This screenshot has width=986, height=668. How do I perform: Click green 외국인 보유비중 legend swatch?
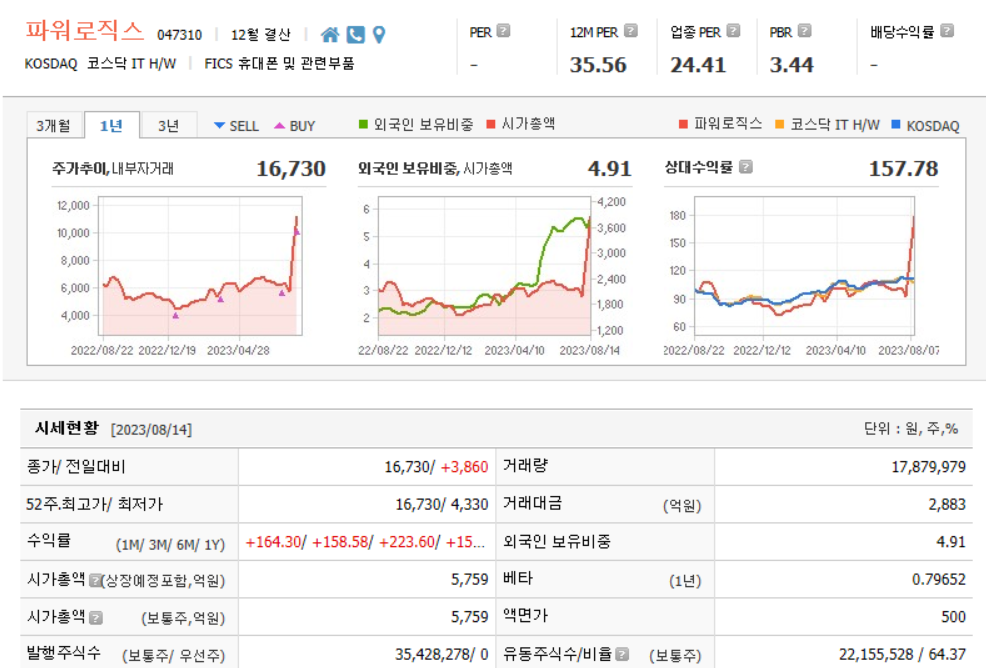(x=363, y=124)
